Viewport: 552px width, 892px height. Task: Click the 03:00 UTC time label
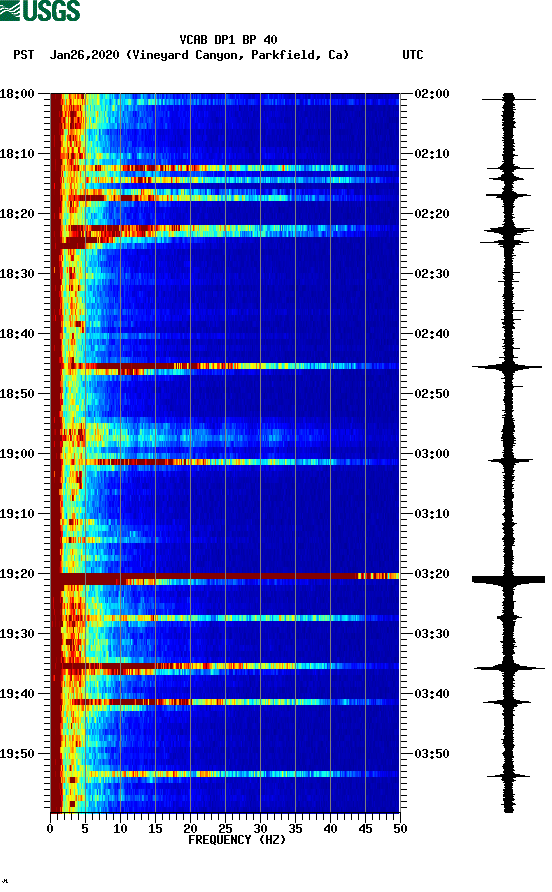click(432, 454)
